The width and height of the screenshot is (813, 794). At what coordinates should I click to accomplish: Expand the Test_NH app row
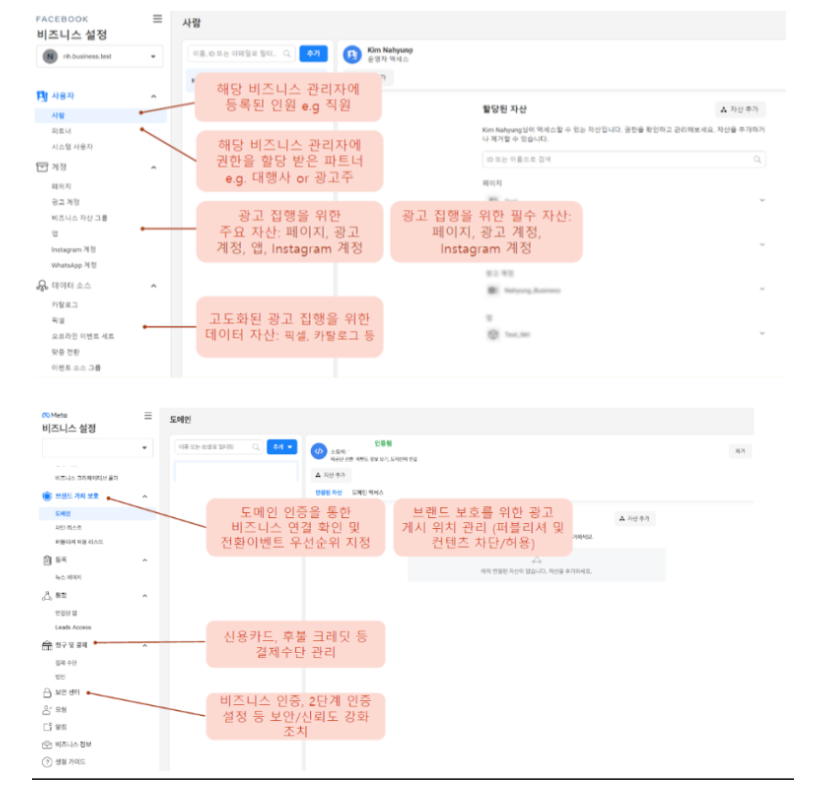[762, 333]
